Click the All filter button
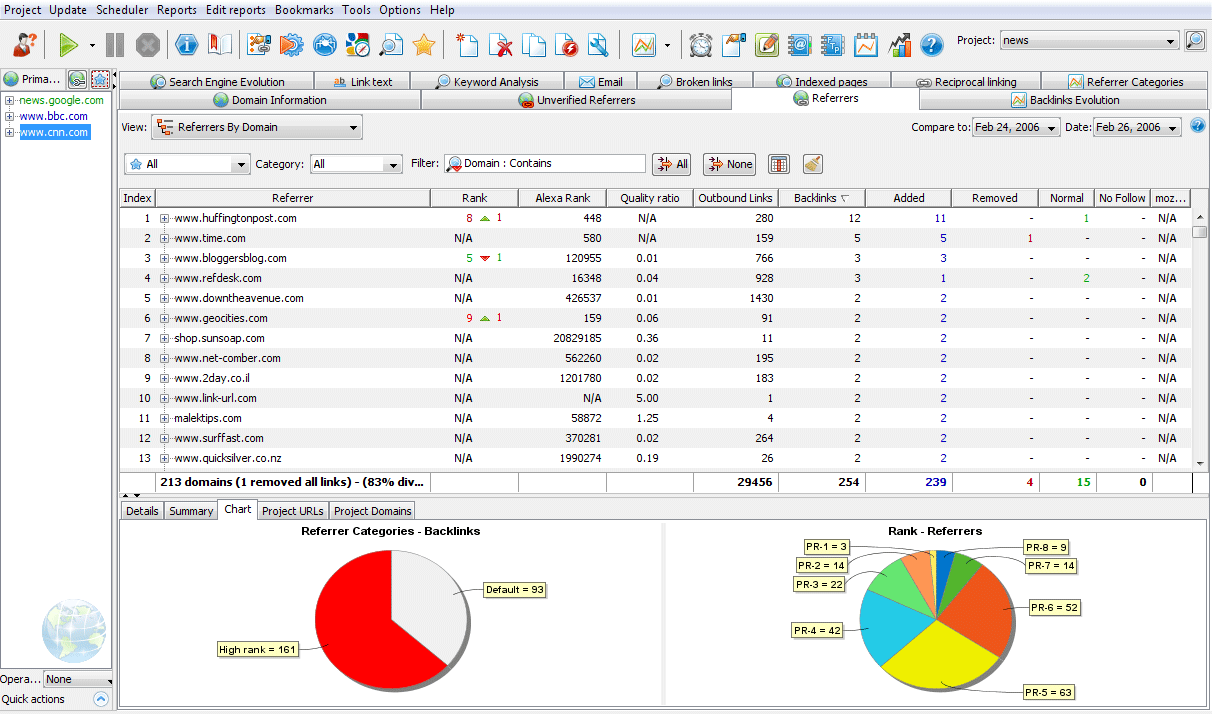Viewport: 1212px width, 714px height. [x=671, y=163]
